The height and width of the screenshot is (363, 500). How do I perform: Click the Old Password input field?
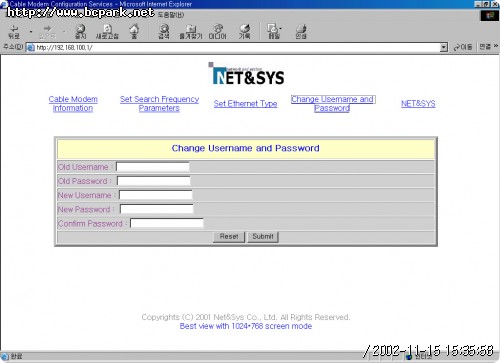154,181
